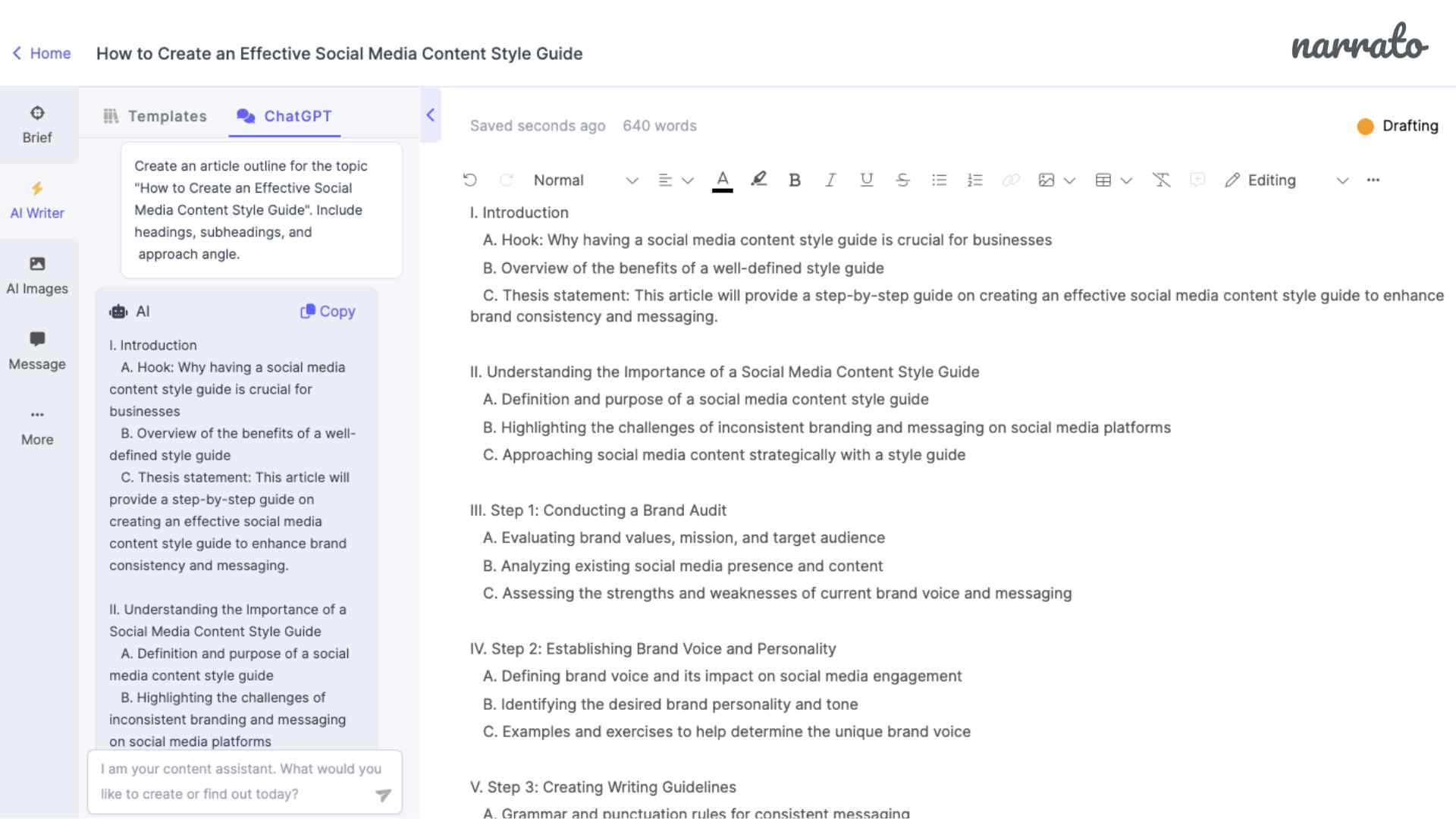Click the Redo icon in toolbar
This screenshot has height=819, width=1456.
pos(504,180)
